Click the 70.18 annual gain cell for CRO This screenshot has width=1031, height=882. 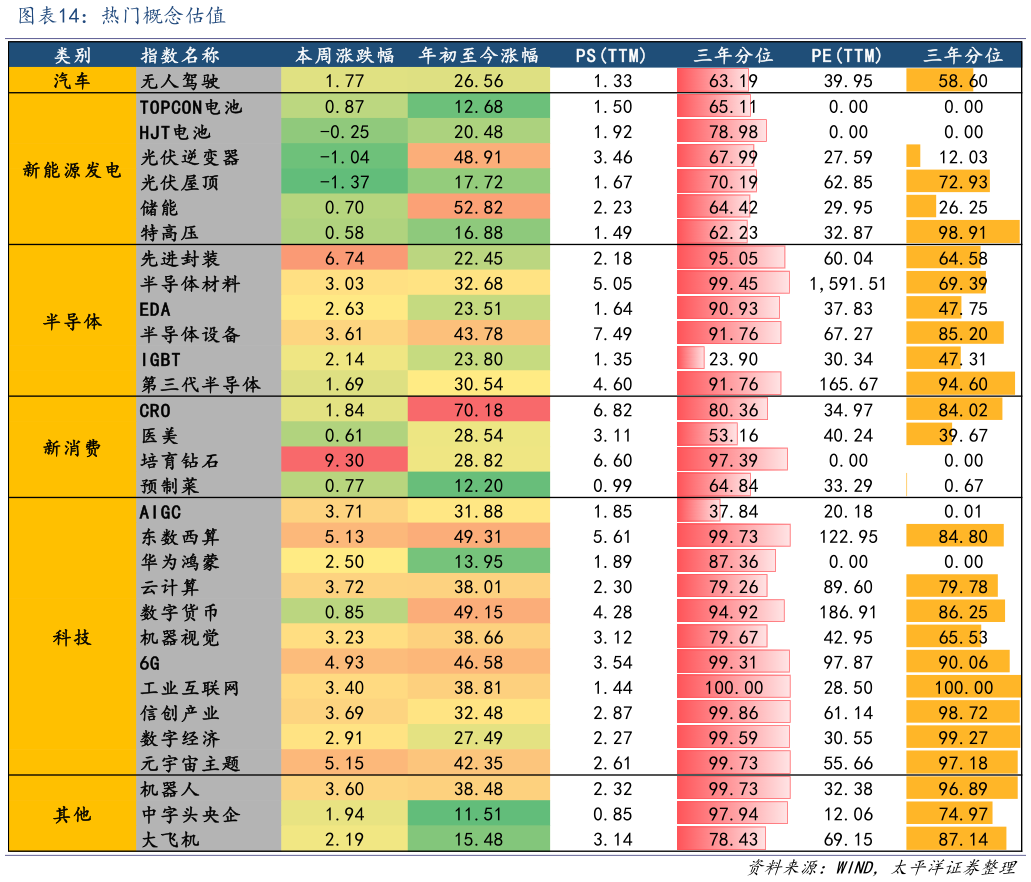(x=478, y=408)
